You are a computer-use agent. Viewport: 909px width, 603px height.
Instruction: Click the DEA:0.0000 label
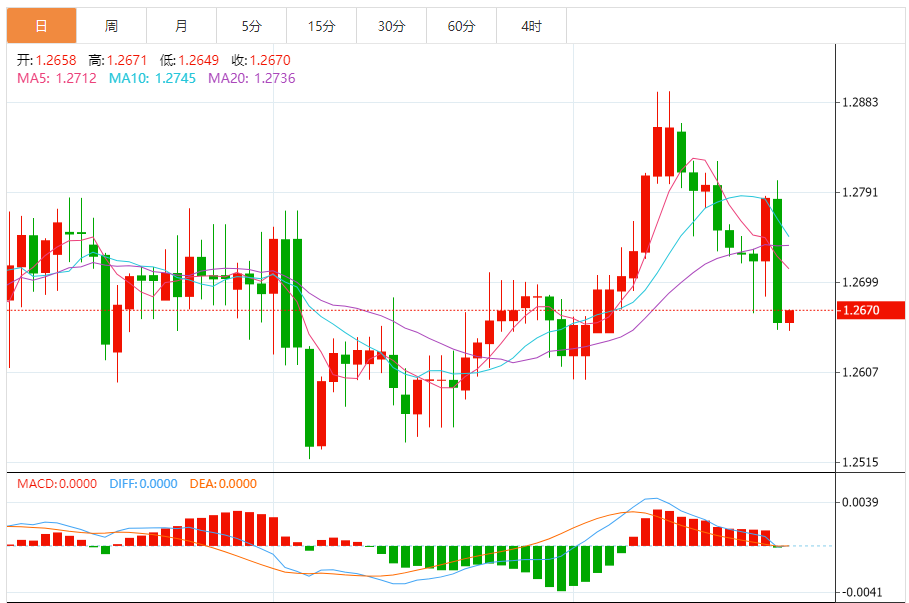pos(223,484)
